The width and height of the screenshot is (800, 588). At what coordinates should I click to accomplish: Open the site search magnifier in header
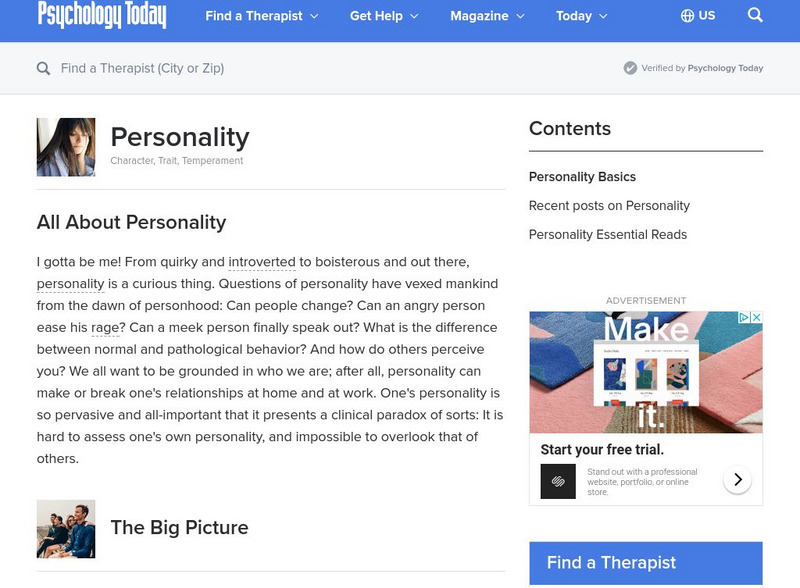tap(755, 15)
